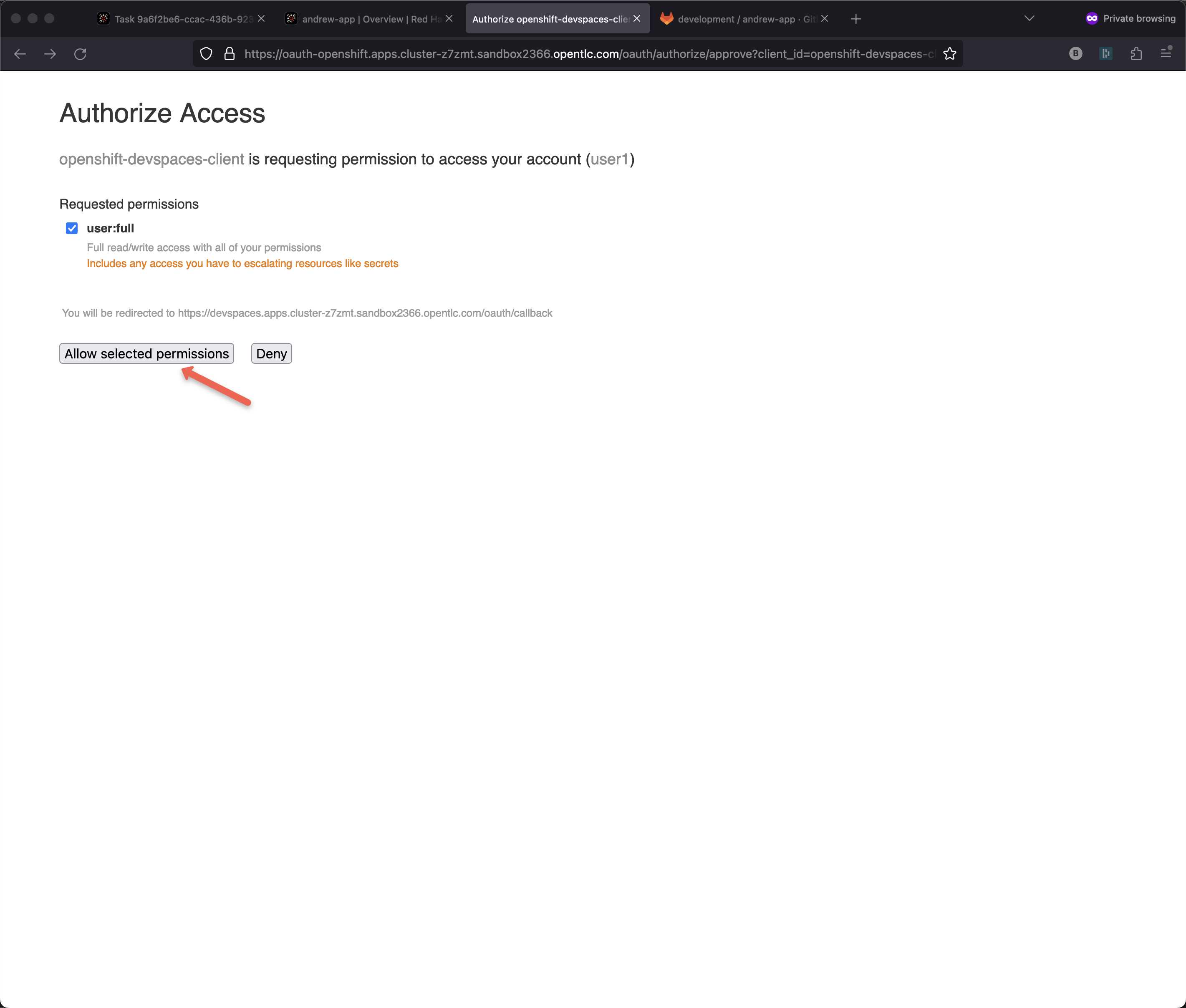Uncheck the user:full permission checkbox
This screenshot has width=1186, height=1008.
[71, 229]
